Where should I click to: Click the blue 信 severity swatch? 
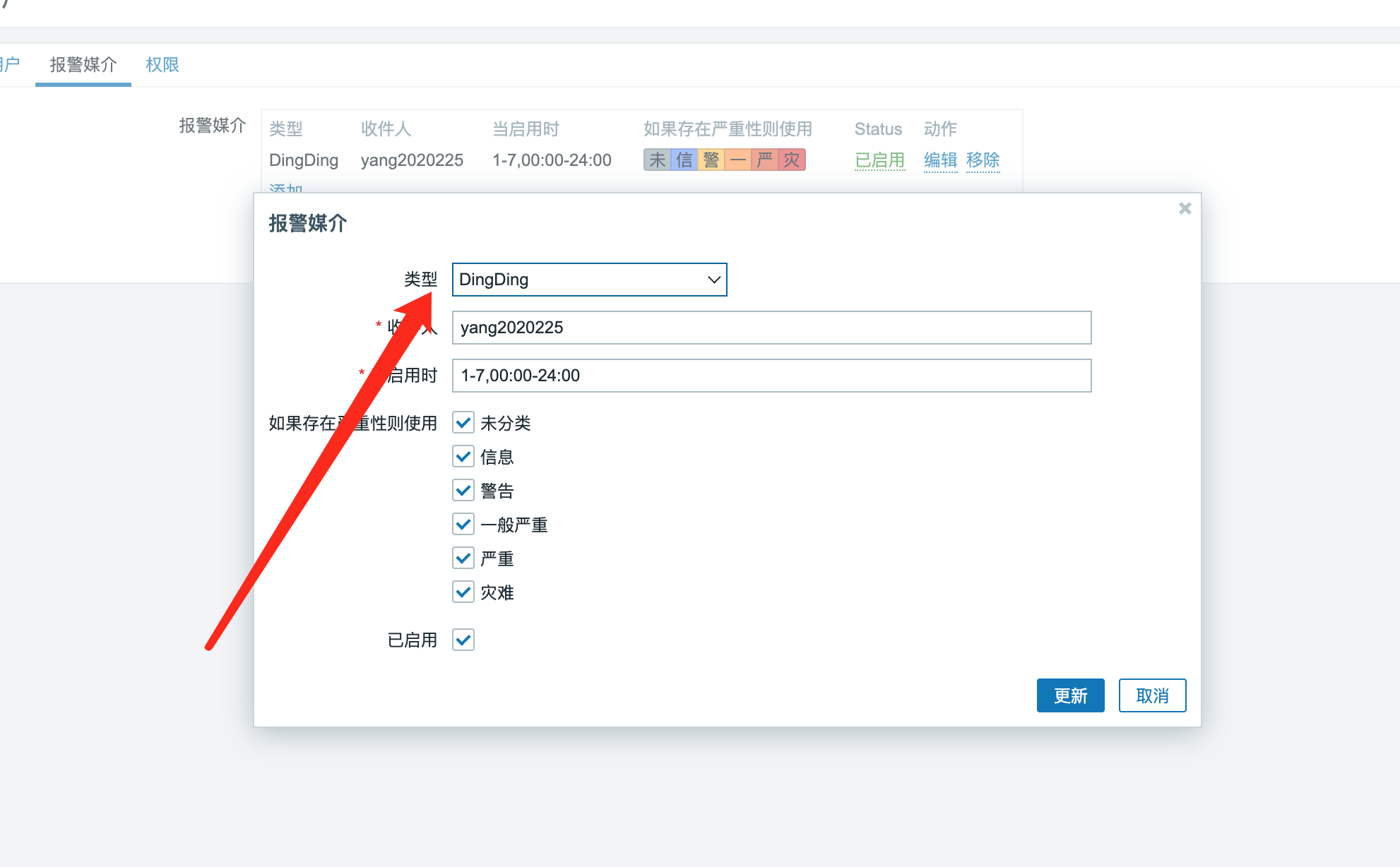(x=684, y=160)
